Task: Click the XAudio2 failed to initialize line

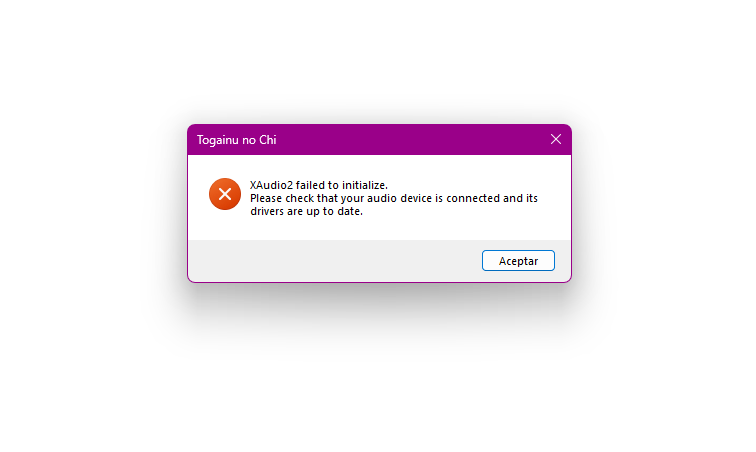Action: point(319,185)
